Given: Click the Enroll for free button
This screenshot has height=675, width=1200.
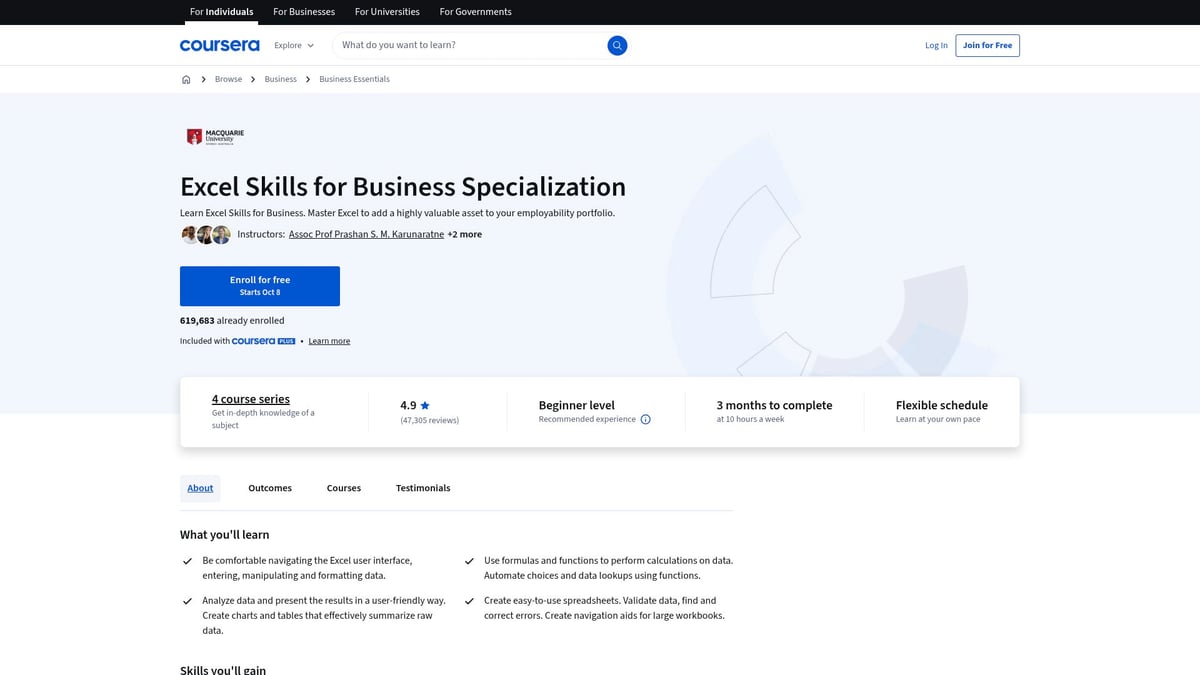Looking at the screenshot, I should coord(259,285).
